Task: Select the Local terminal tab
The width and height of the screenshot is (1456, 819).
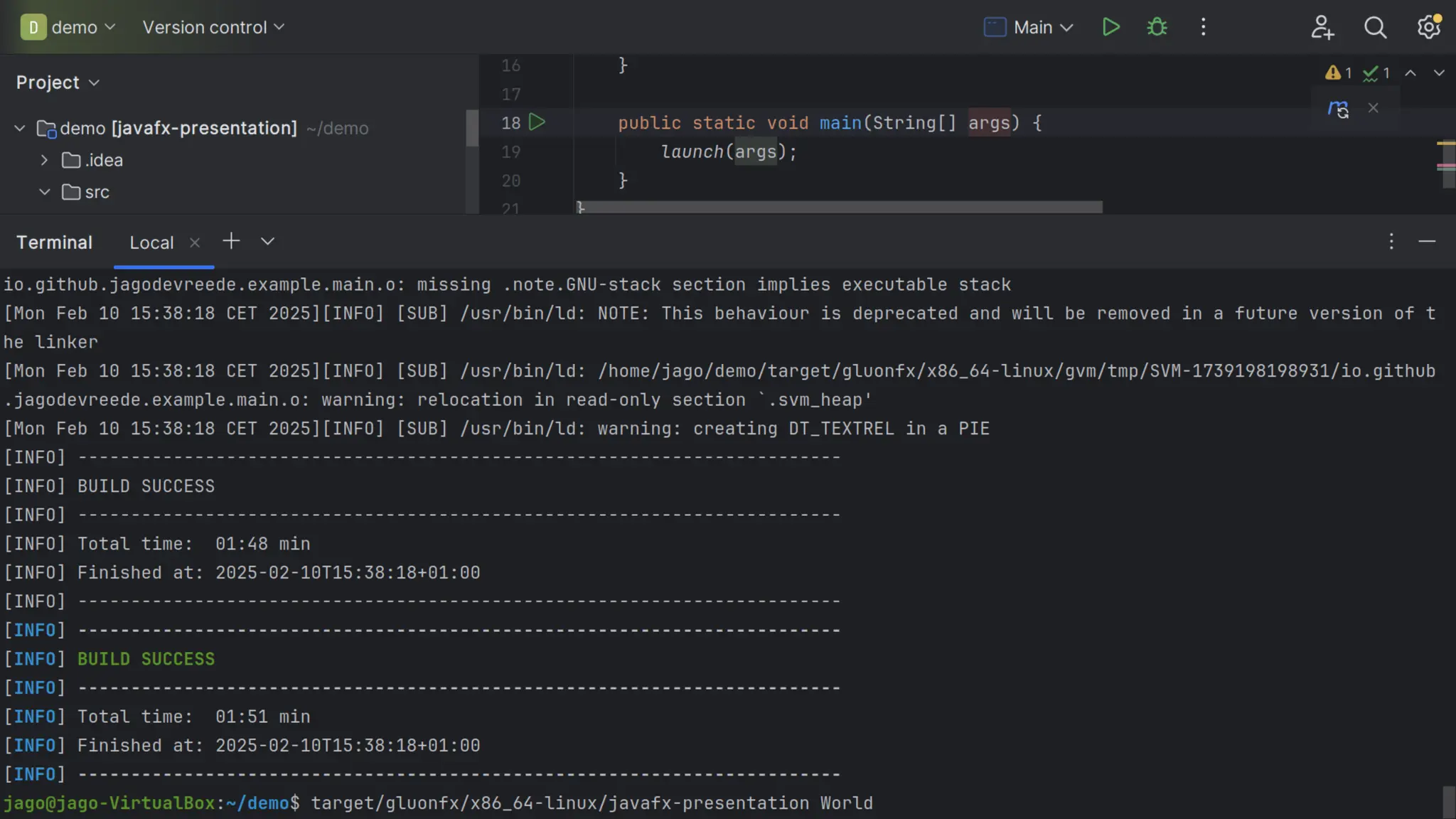Action: point(151,242)
